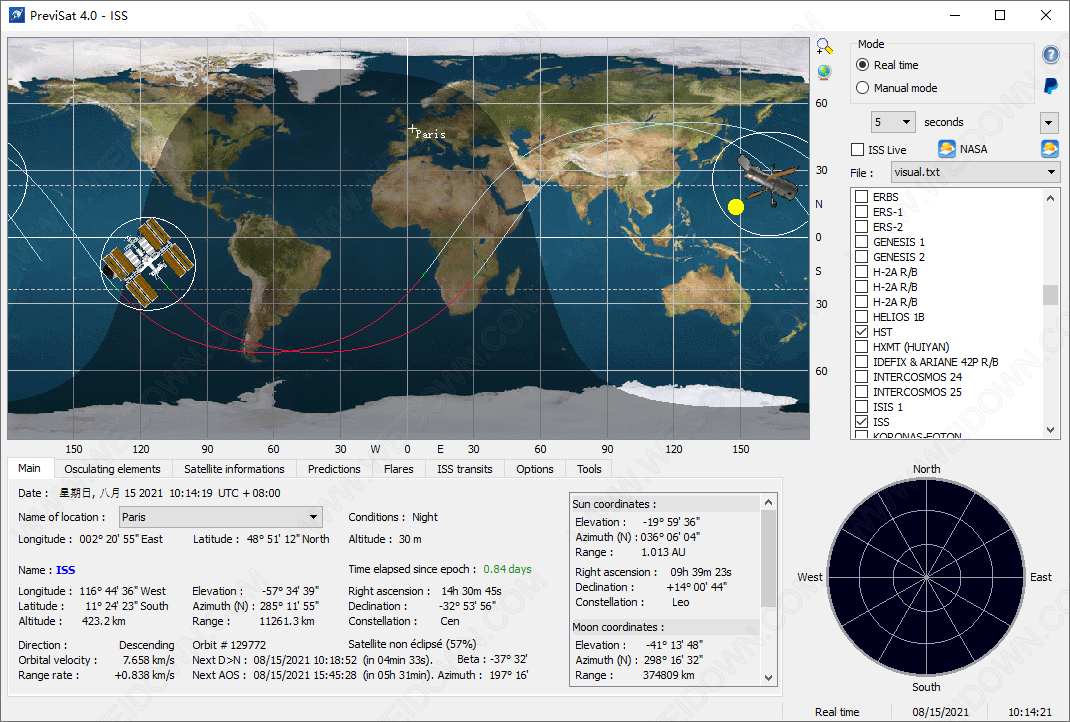Open the Name of location dropdown
The image size is (1070, 722).
[x=220, y=517]
